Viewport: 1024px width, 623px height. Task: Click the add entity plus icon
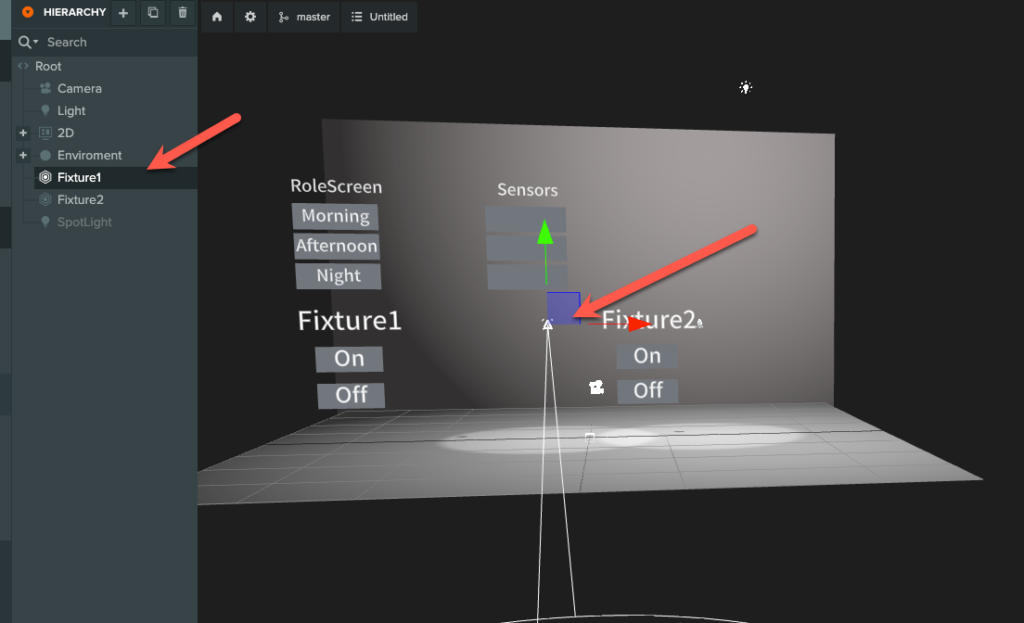pyautogui.click(x=123, y=13)
